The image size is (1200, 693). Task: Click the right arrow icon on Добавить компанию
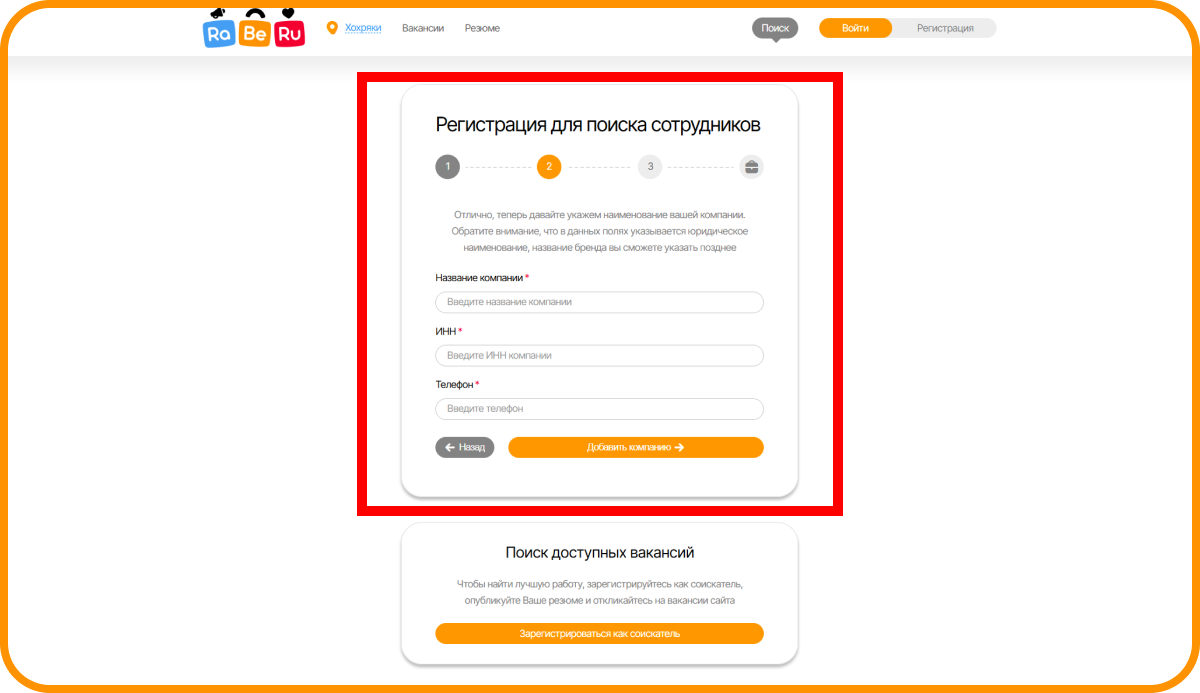coord(680,447)
